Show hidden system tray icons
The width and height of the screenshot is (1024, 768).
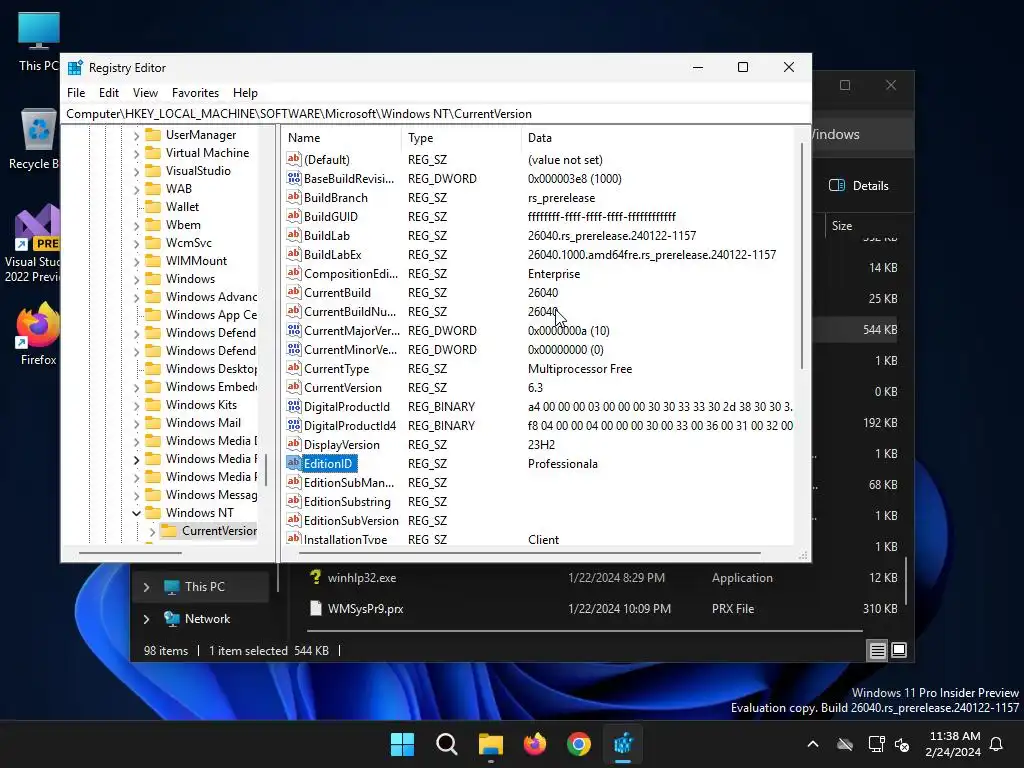pos(812,744)
